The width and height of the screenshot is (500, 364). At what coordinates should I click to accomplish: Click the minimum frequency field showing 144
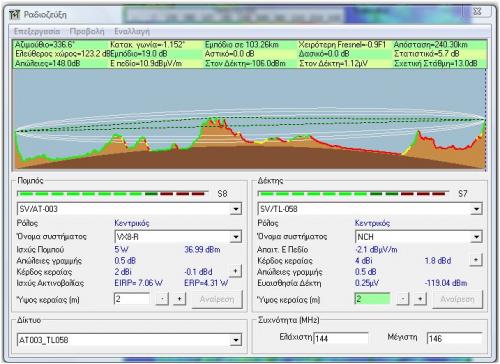click(341, 338)
